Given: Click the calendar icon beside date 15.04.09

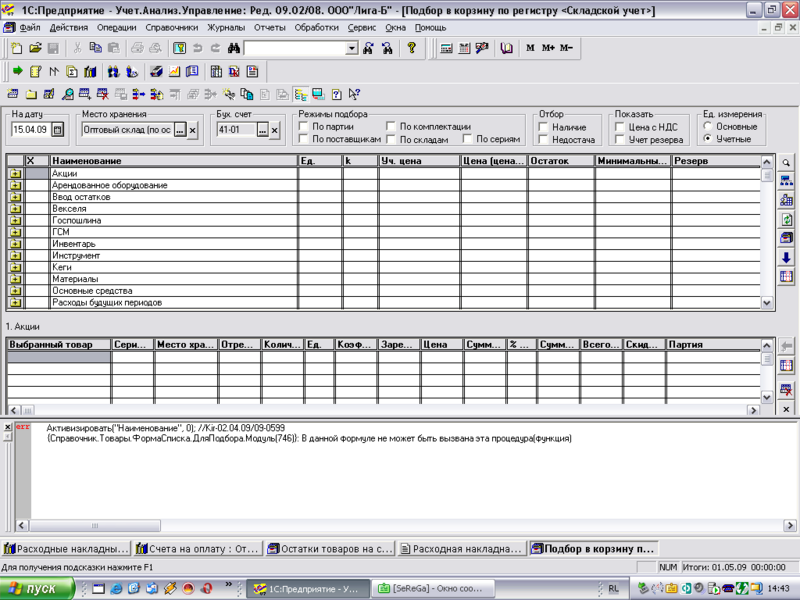Looking at the screenshot, I should pos(57,130).
